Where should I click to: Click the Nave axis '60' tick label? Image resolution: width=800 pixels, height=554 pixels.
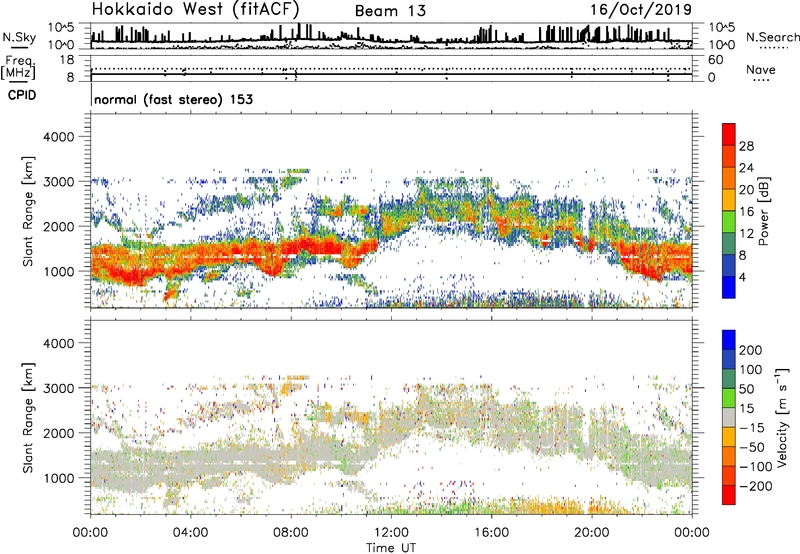(715, 60)
